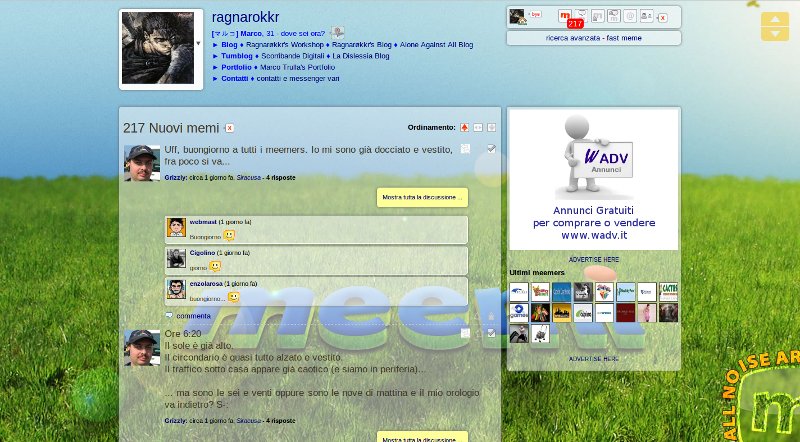This screenshot has width=800, height=442.
Task: Open the WADV Annunci Gratuiti advertisement
Action: 594,180
